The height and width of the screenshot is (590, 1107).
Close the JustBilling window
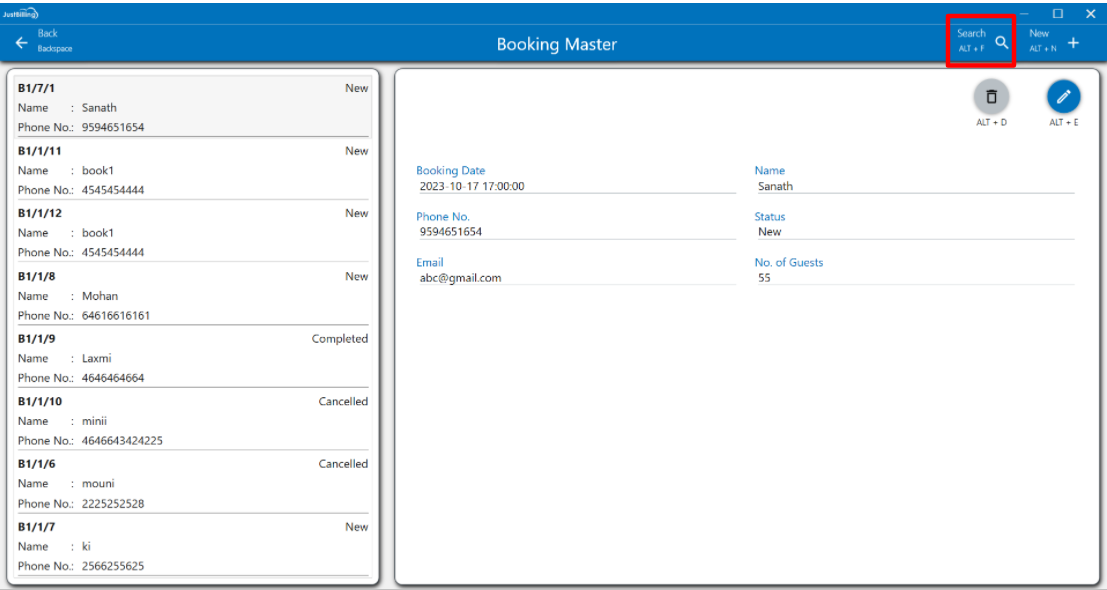pyautogui.click(x=1090, y=13)
